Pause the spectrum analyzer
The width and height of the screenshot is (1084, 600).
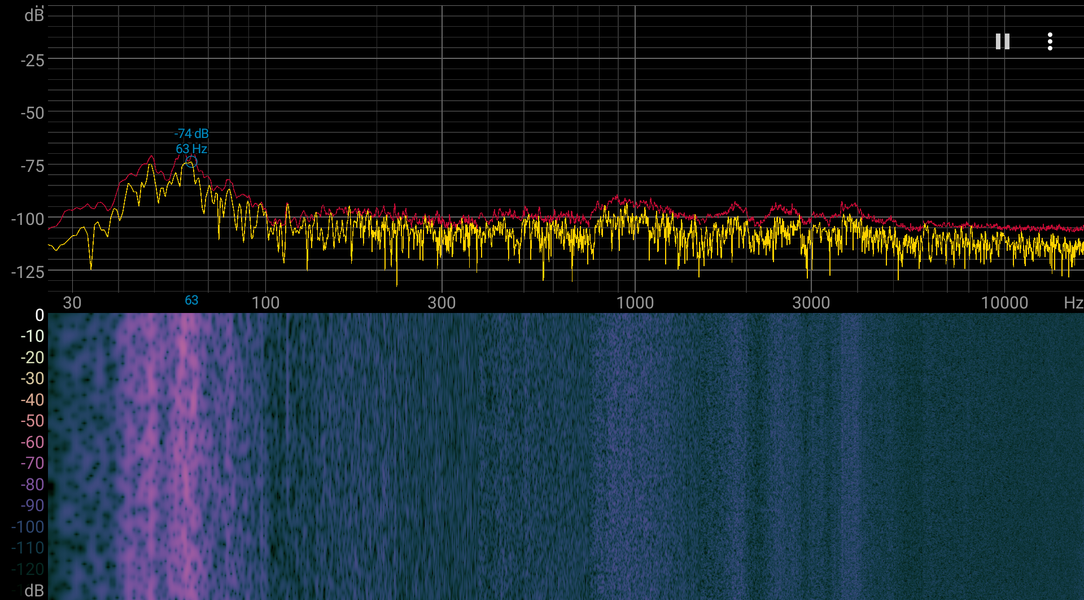(x=1002, y=41)
